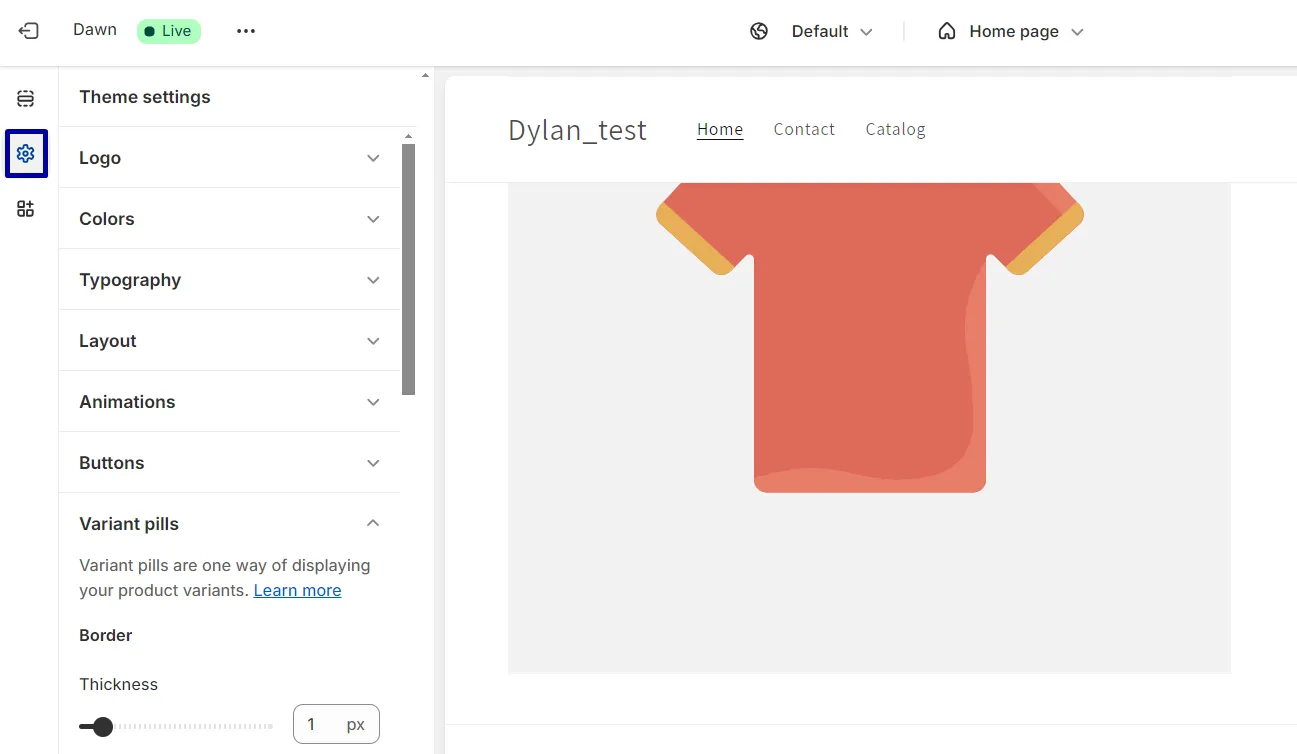Open the three-dot more actions menu
Viewport: 1297px width, 754px height.
(x=246, y=31)
